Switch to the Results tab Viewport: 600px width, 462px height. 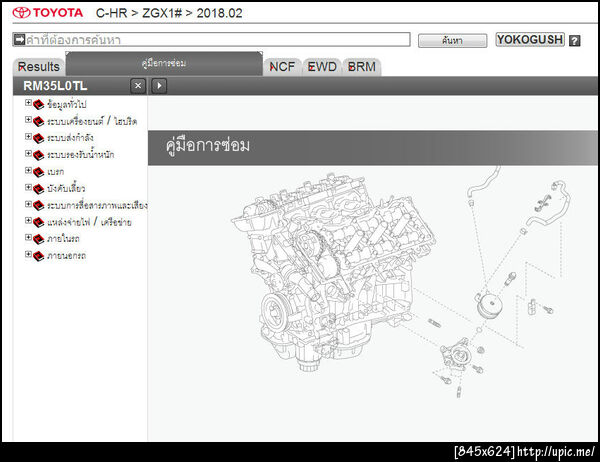point(39,67)
